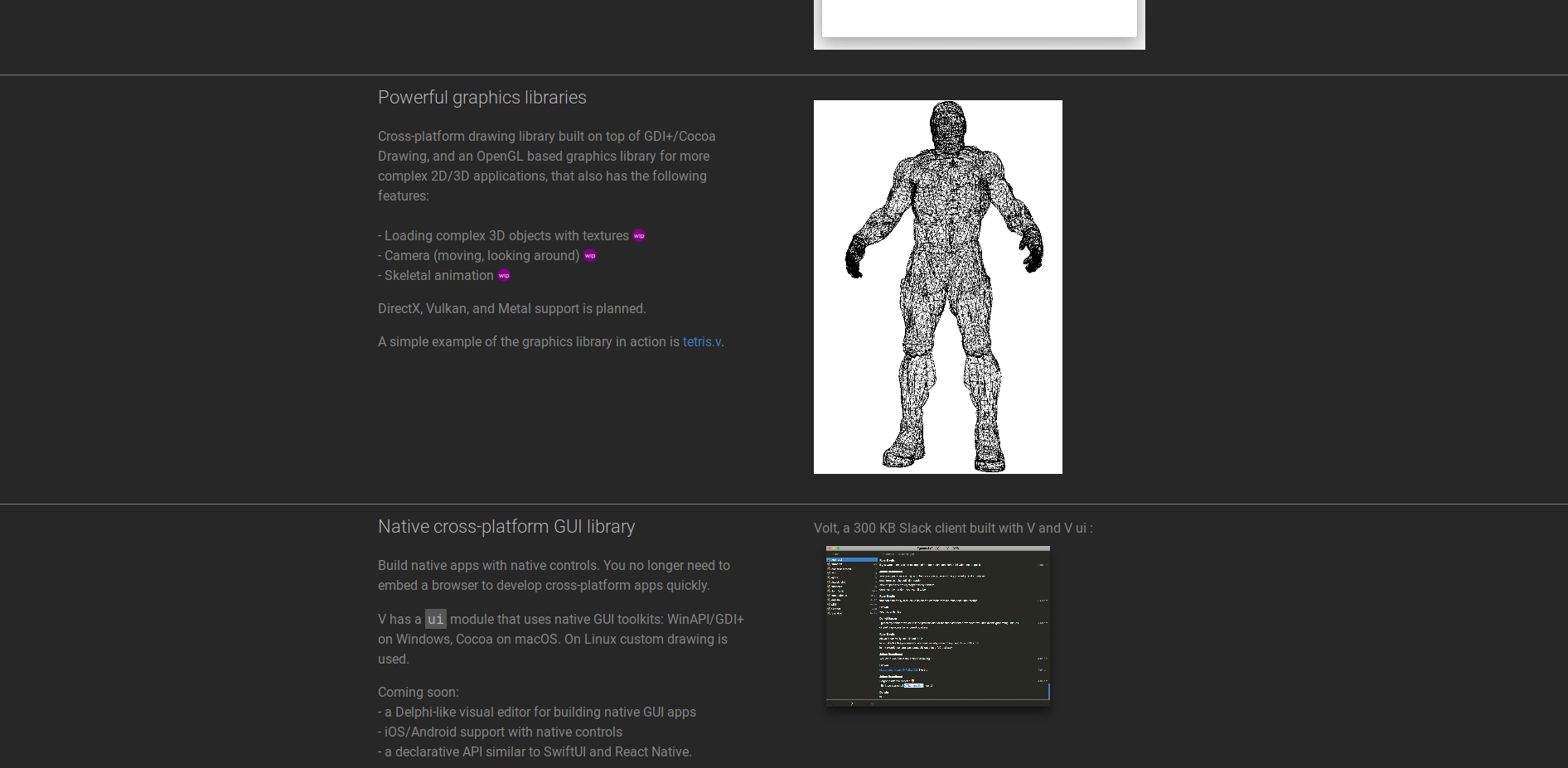Click the wip badge beside "Camera (moving, looking around)"

point(589,255)
